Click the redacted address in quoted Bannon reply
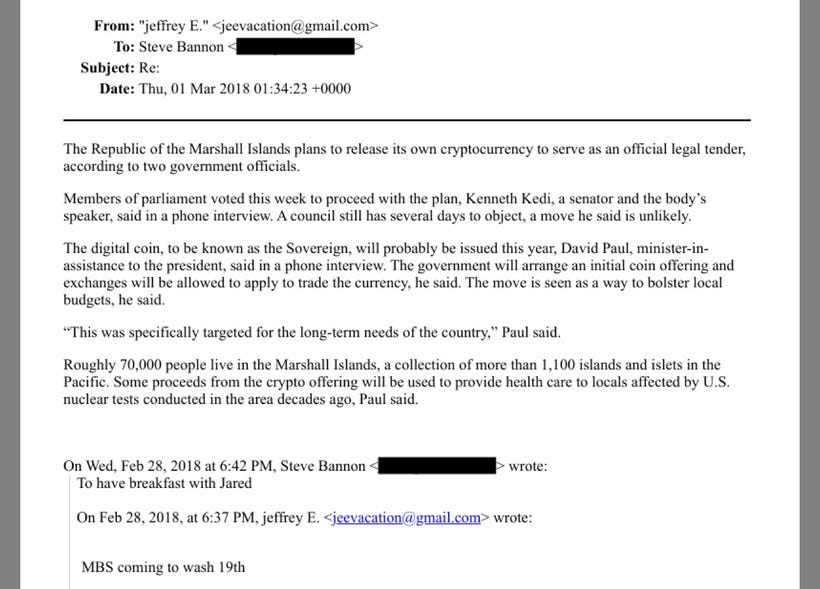The height and width of the screenshot is (589, 820). point(437,466)
